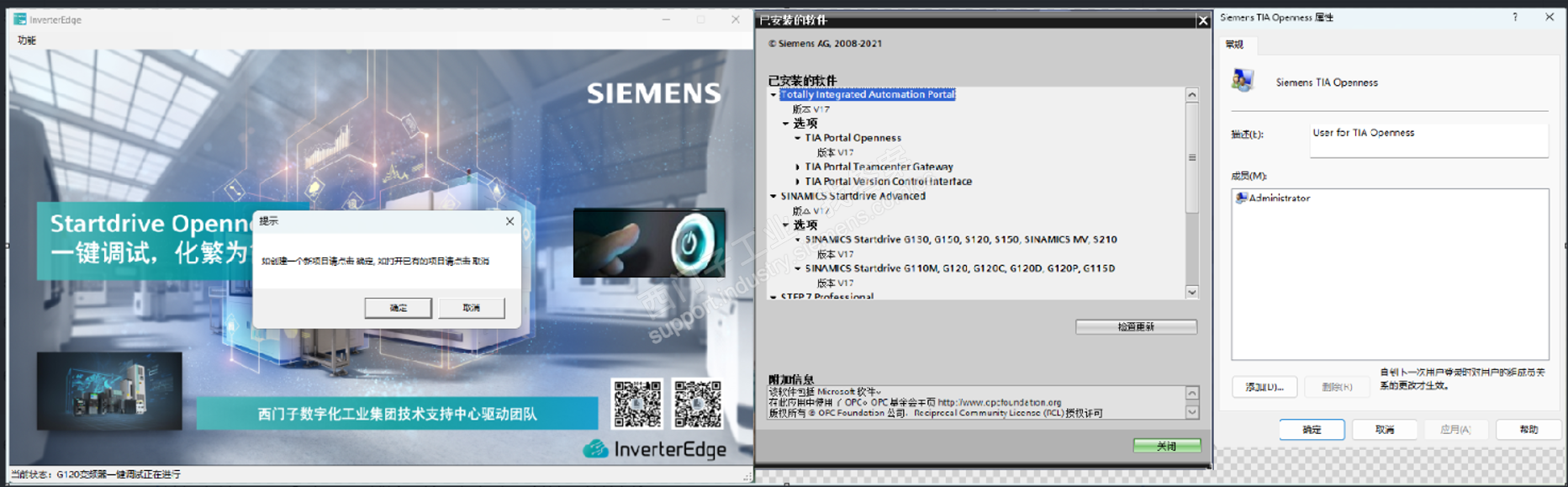Click the power button thumbnail image

coord(649,243)
